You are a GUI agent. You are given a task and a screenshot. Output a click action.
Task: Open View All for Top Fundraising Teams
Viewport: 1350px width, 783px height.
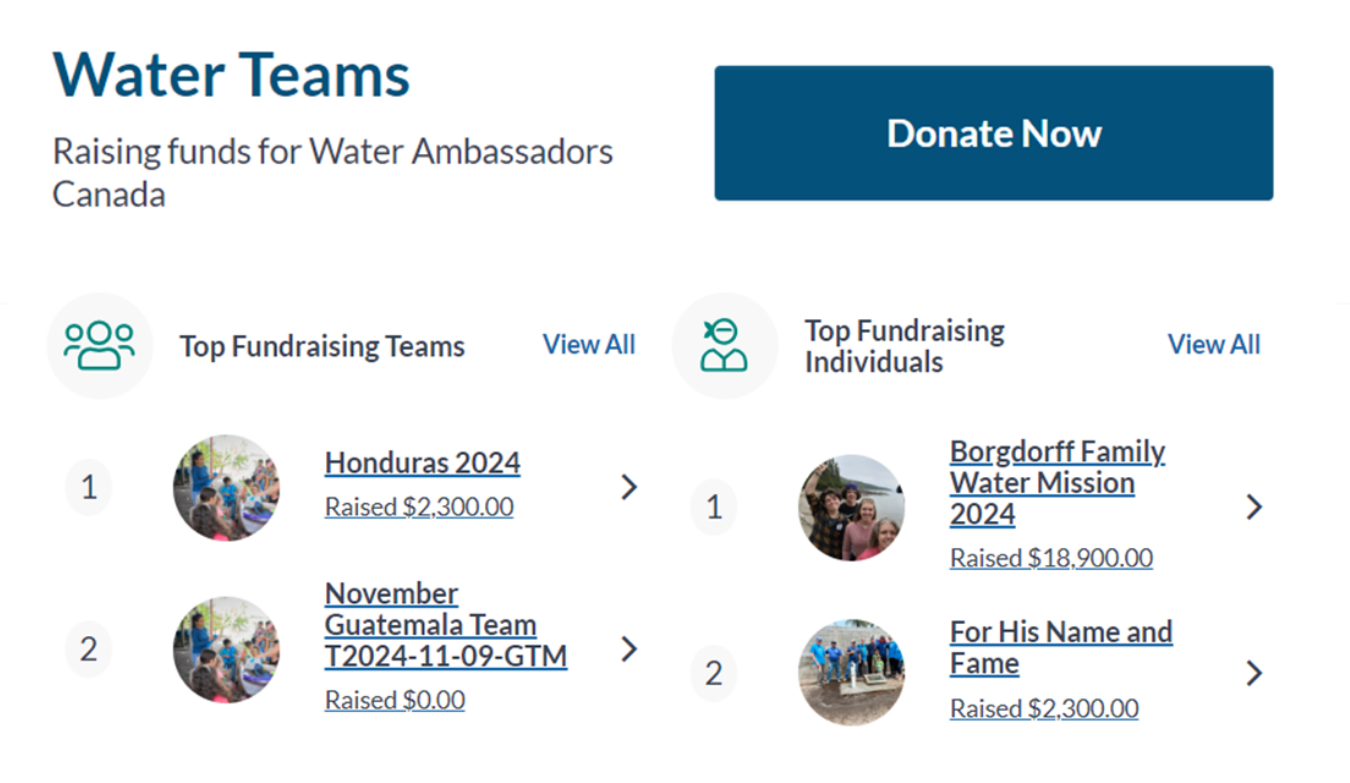point(588,345)
